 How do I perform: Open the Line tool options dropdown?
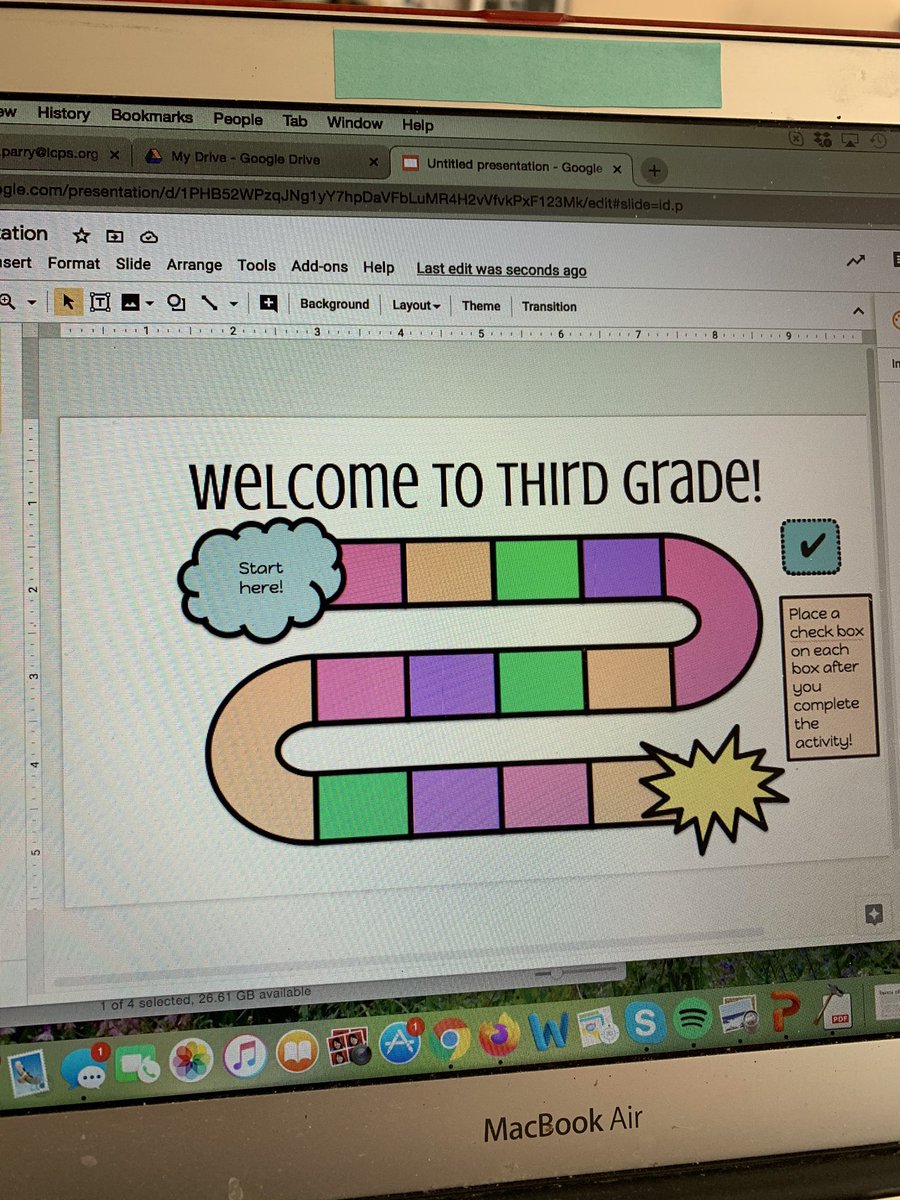tap(234, 303)
